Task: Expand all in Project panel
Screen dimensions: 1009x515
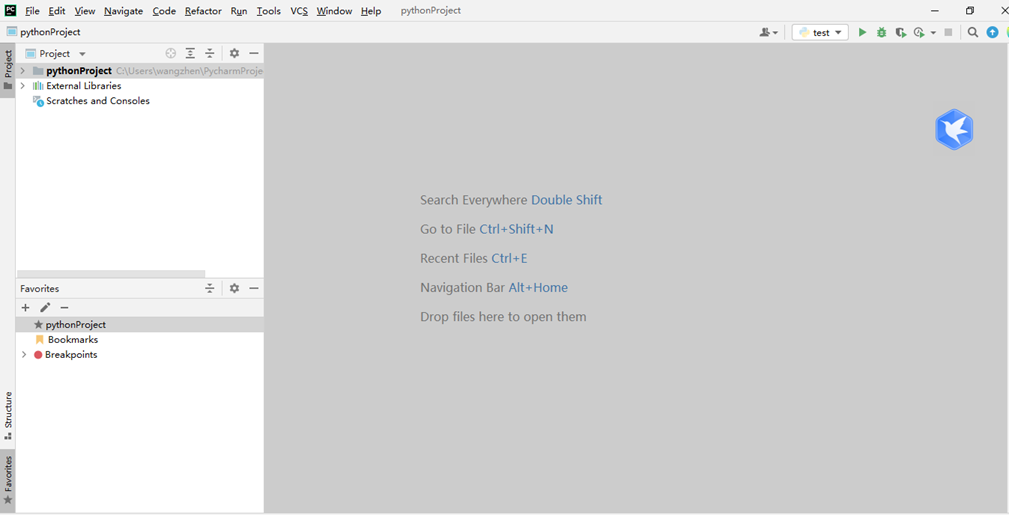Action: click(x=190, y=53)
